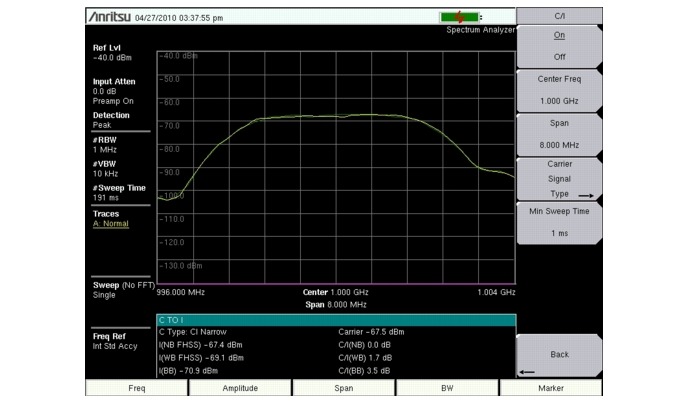Click the Carrier -67.5 dBm reading

pyautogui.click(x=371, y=332)
